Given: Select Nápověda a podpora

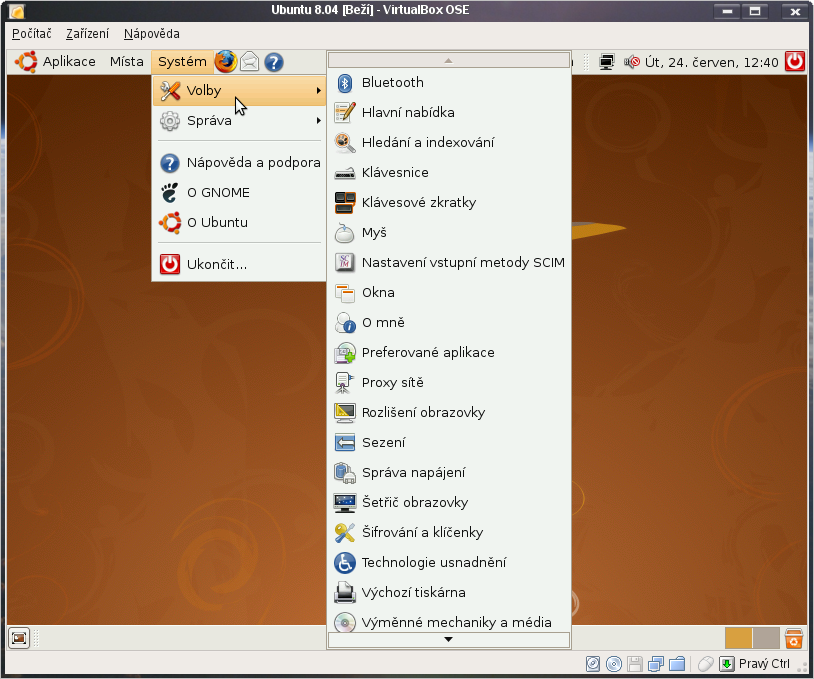Looking at the screenshot, I should pos(239,163).
